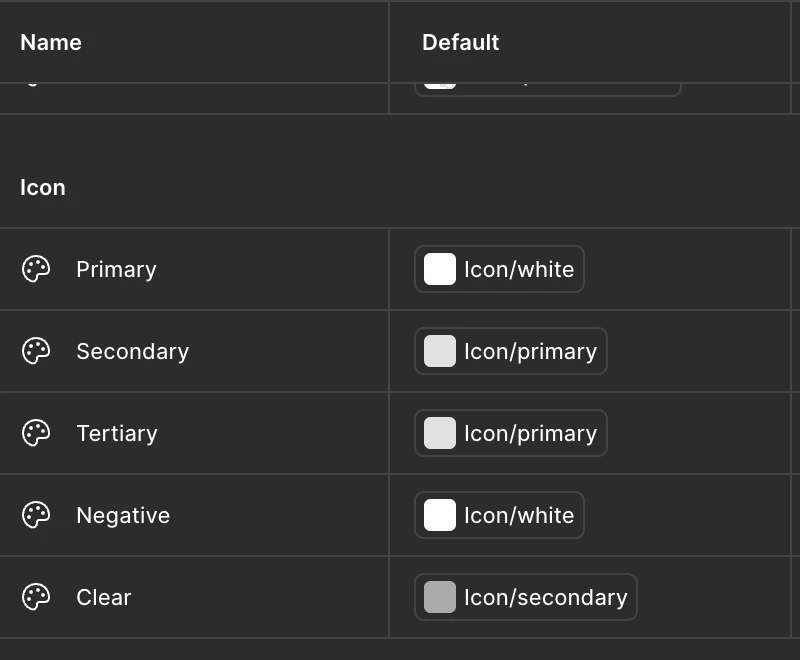Click the white swatch in Primary row
This screenshot has height=660, width=800.
click(440, 269)
